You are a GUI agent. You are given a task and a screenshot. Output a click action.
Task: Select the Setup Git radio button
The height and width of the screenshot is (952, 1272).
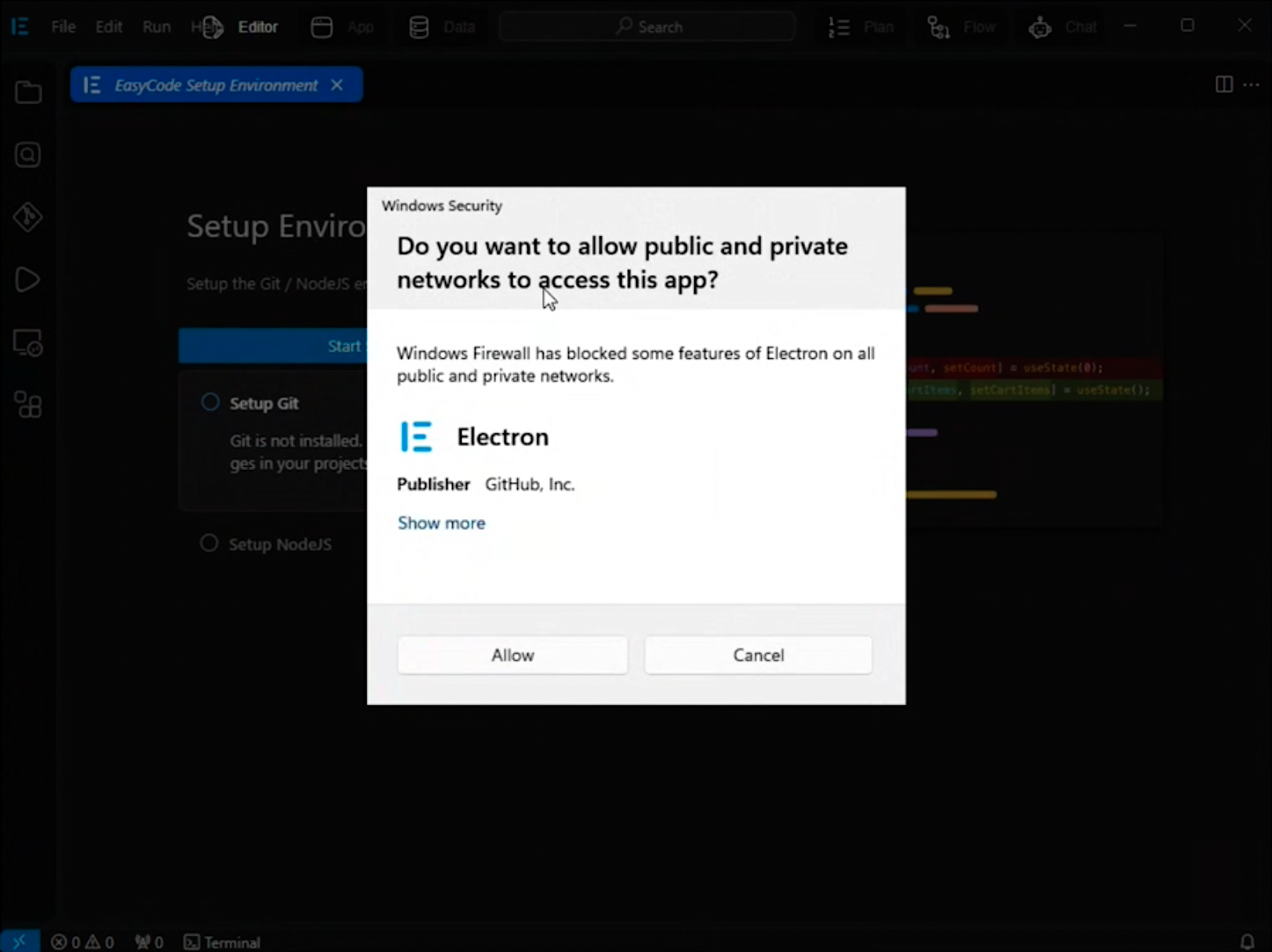(x=209, y=402)
